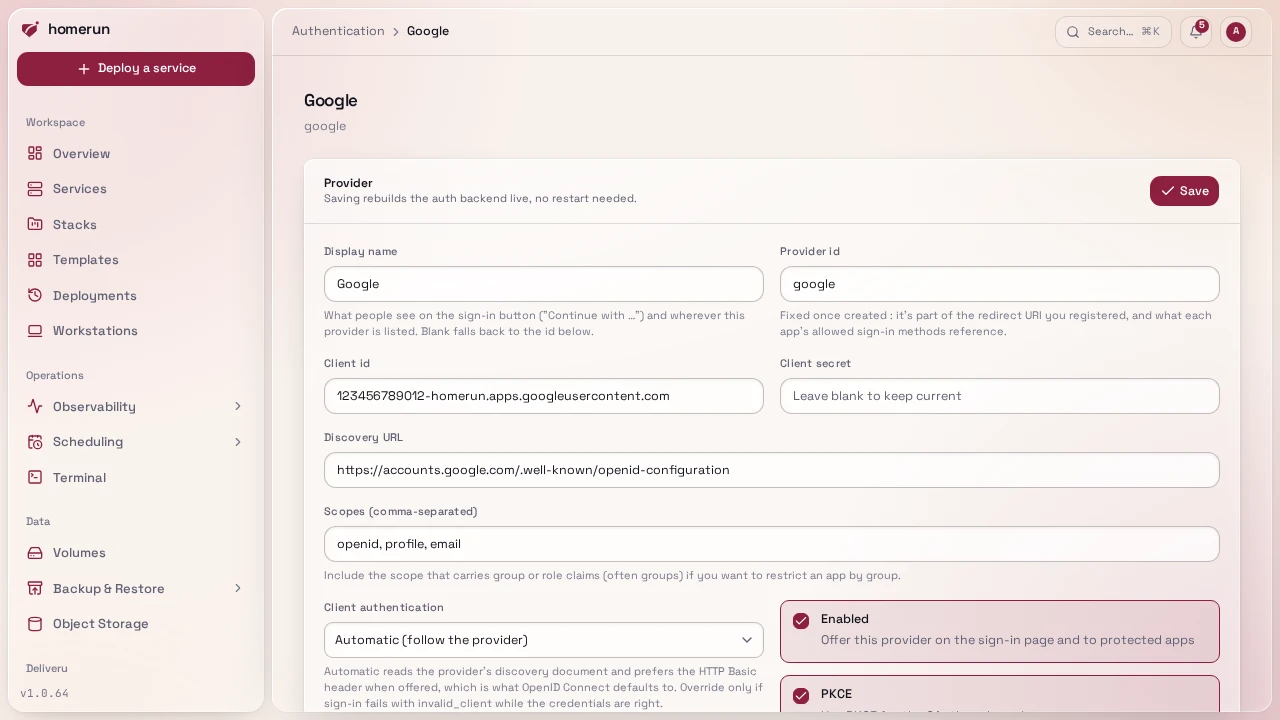
Task: Toggle the Enabled checkbox
Action: click(x=801, y=621)
